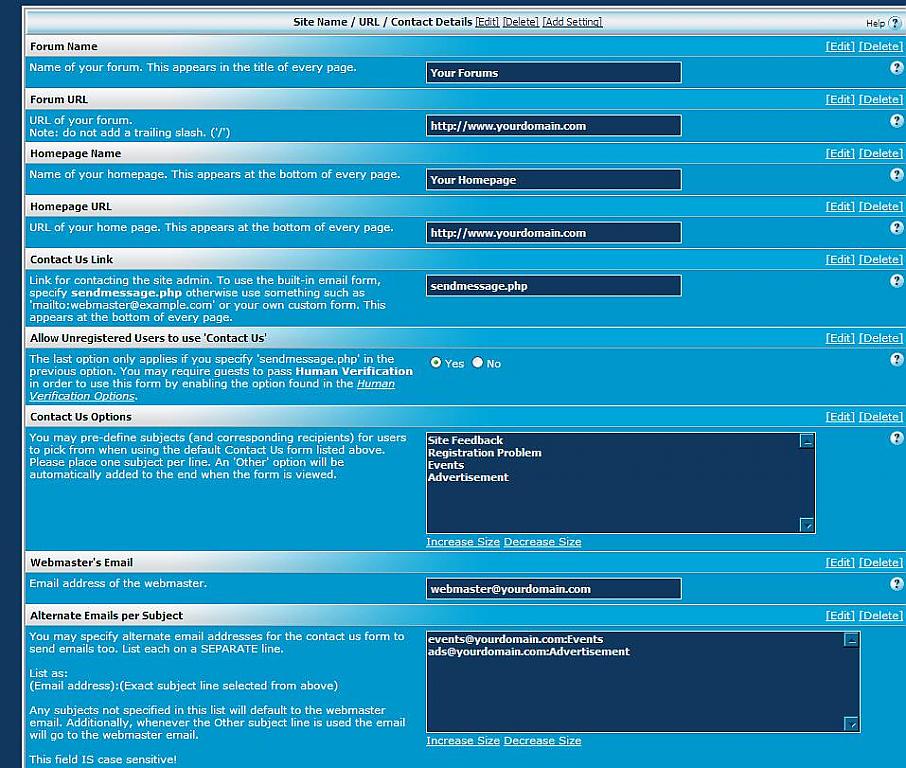Open help icon for Homepage Name row
906x768 pixels.
click(x=896, y=174)
